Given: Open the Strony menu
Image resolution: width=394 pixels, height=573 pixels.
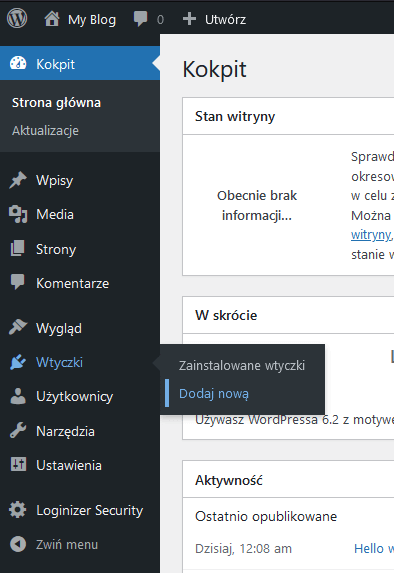Looking at the screenshot, I should click(x=80, y=249).
